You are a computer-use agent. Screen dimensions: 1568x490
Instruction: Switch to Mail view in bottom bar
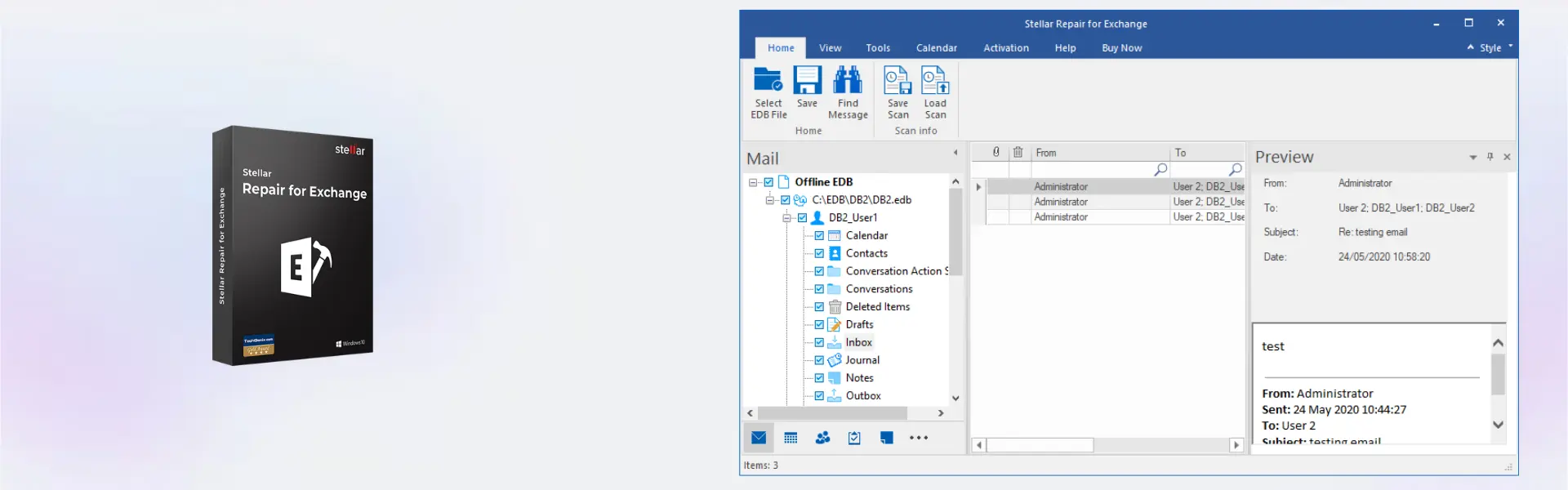click(759, 438)
